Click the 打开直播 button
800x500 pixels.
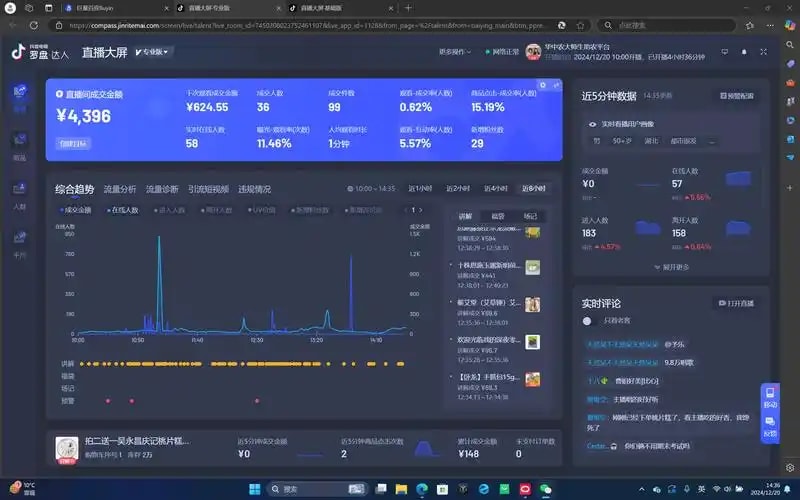click(x=736, y=303)
